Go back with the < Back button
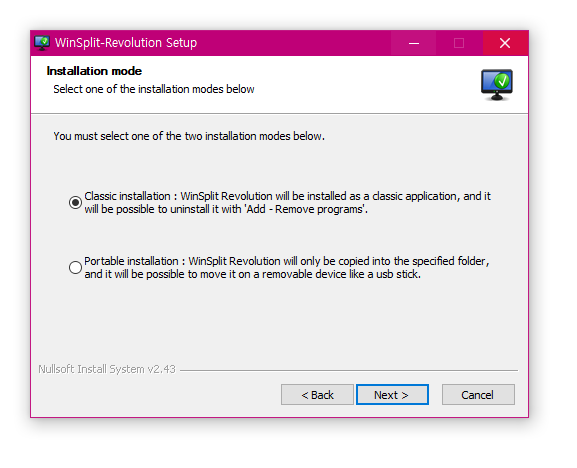The height and width of the screenshot is (468, 577). tap(317, 395)
